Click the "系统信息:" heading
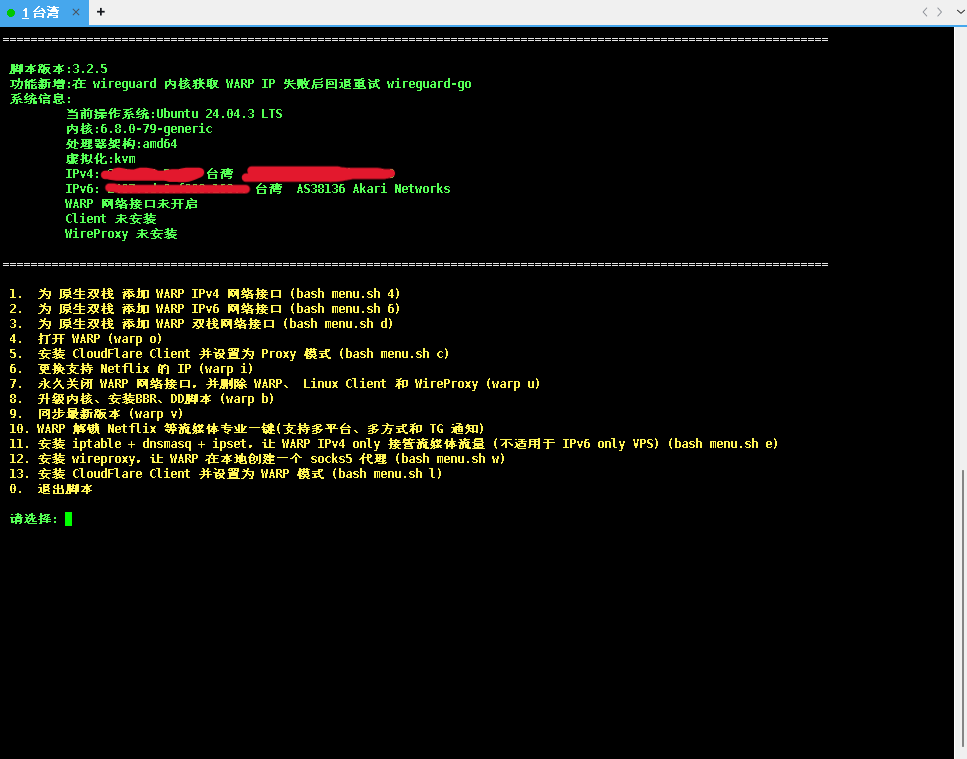Image resolution: width=967 pixels, height=759 pixels. click(41, 99)
